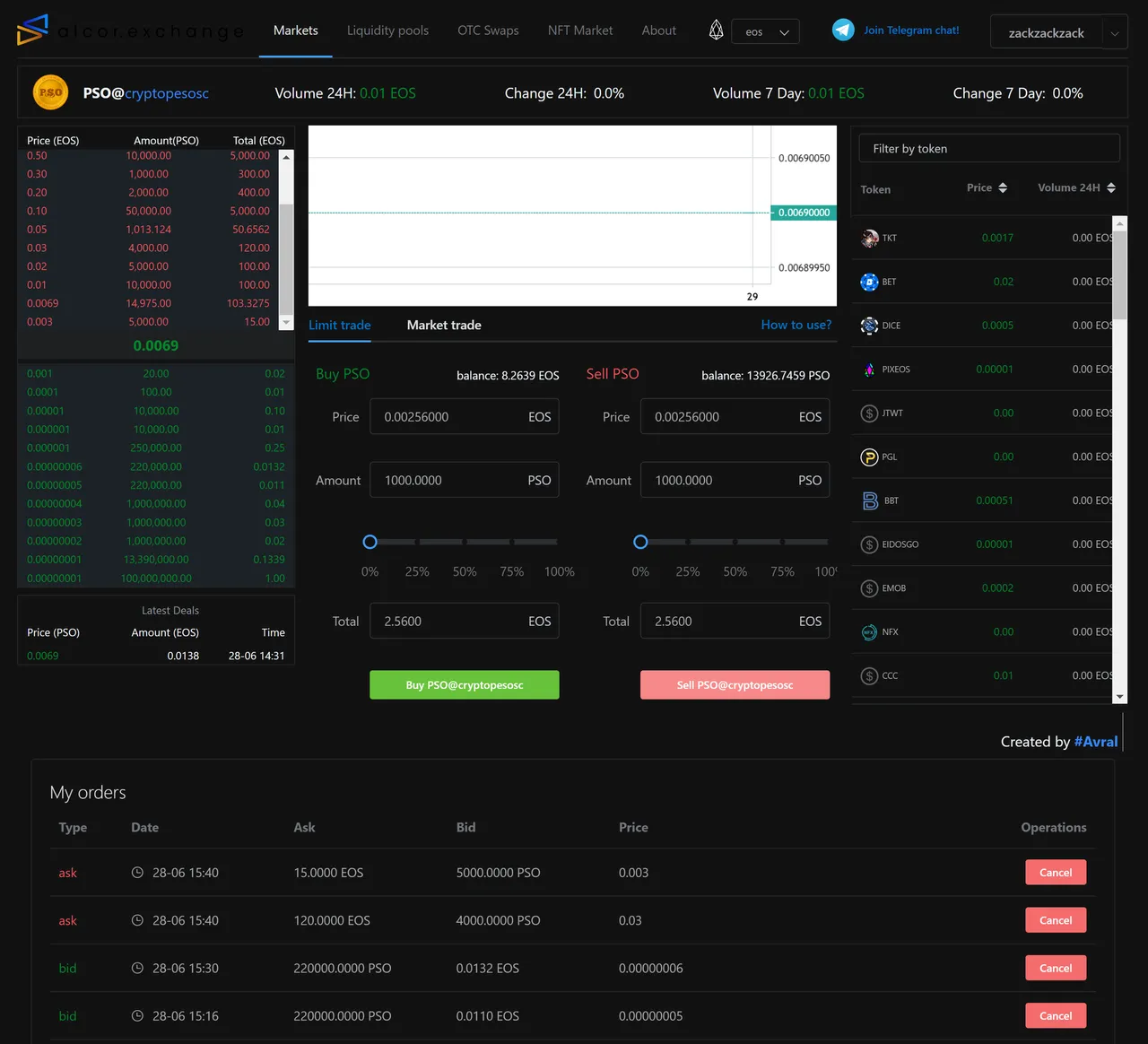Click the Join Telegram chat link

(911, 30)
